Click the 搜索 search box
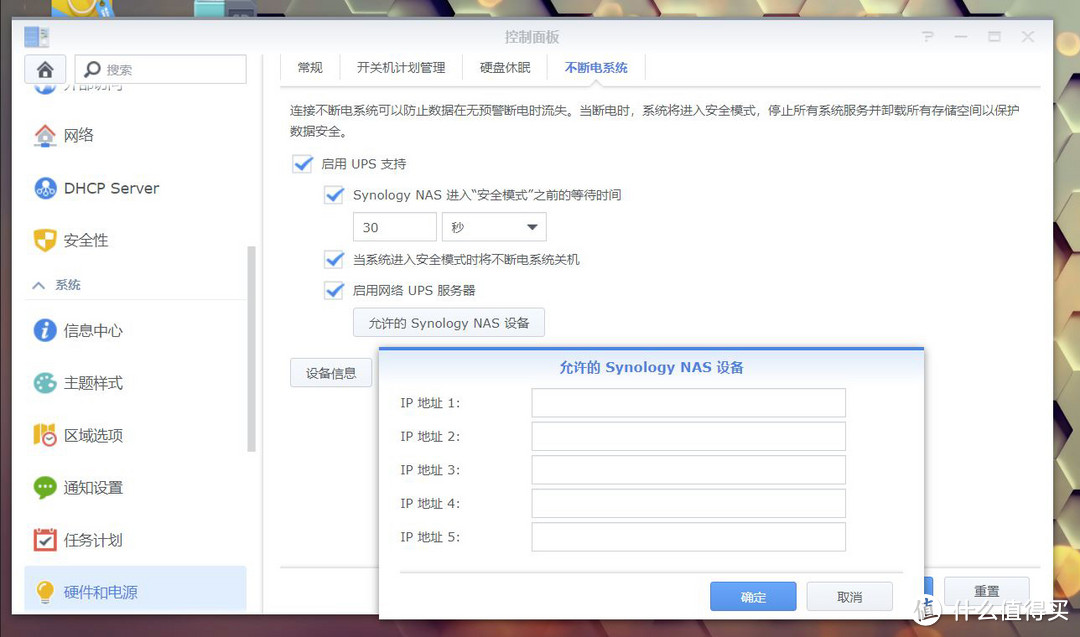This screenshot has width=1080, height=637. tap(160, 69)
